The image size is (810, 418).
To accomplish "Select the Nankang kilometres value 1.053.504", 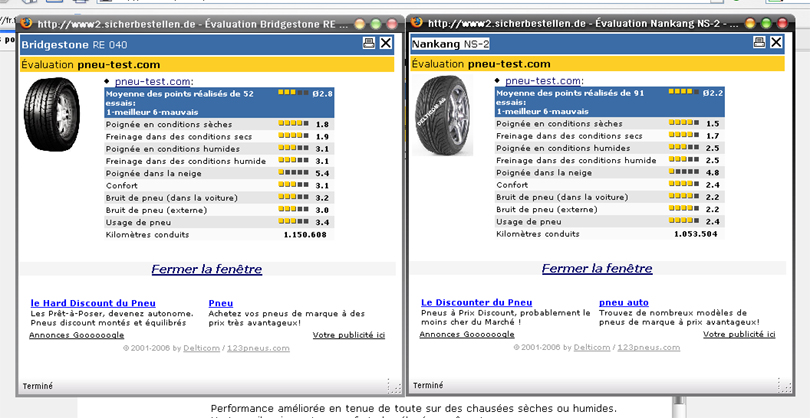I will [x=696, y=235].
